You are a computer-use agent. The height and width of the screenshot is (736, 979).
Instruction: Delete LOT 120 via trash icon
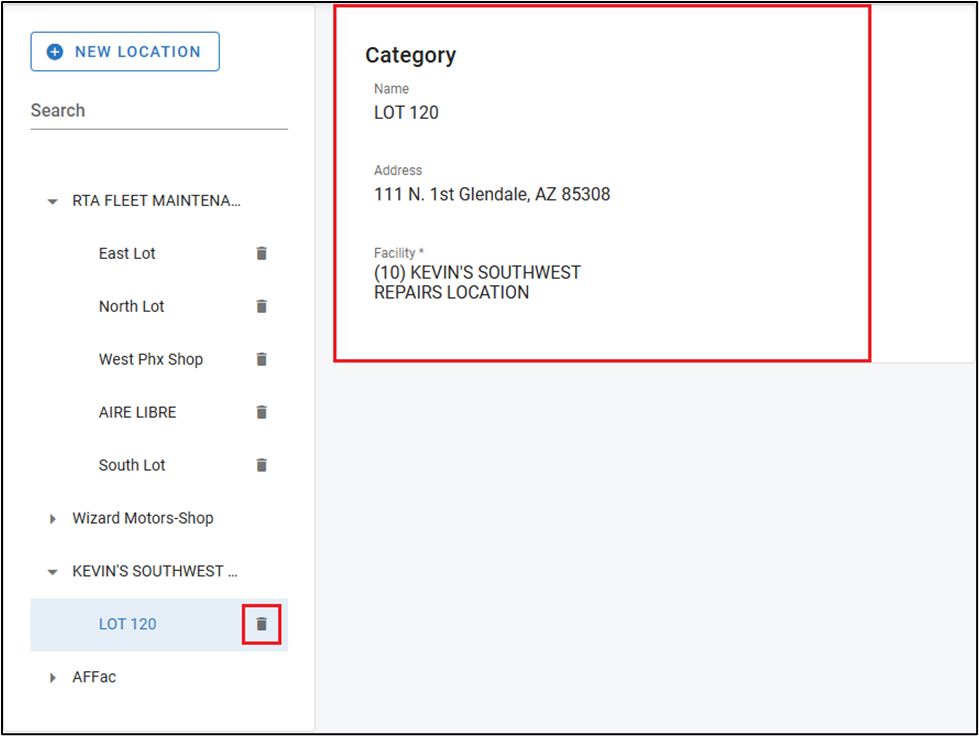click(x=262, y=624)
